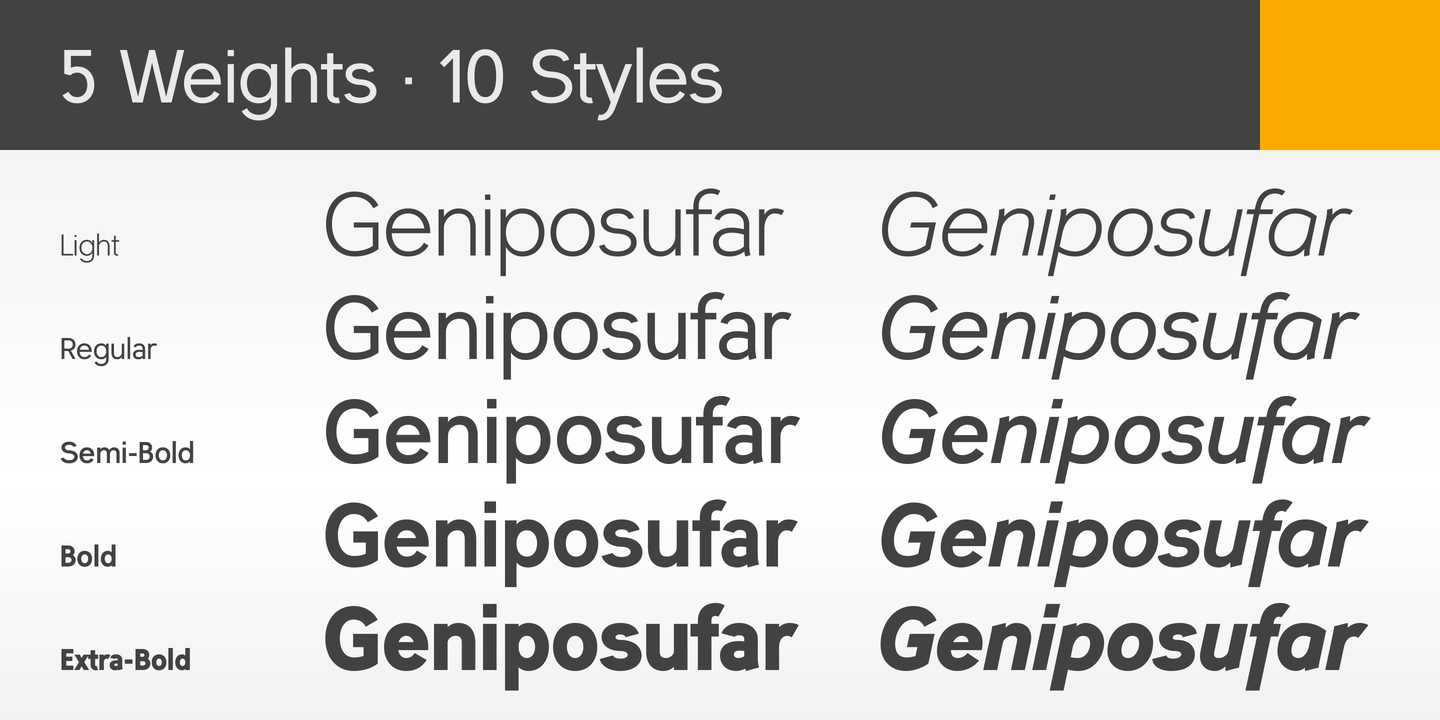Click the Extra-Bold italic Geniposufar sample
This screenshot has height=720, width=1440.
(1122, 643)
